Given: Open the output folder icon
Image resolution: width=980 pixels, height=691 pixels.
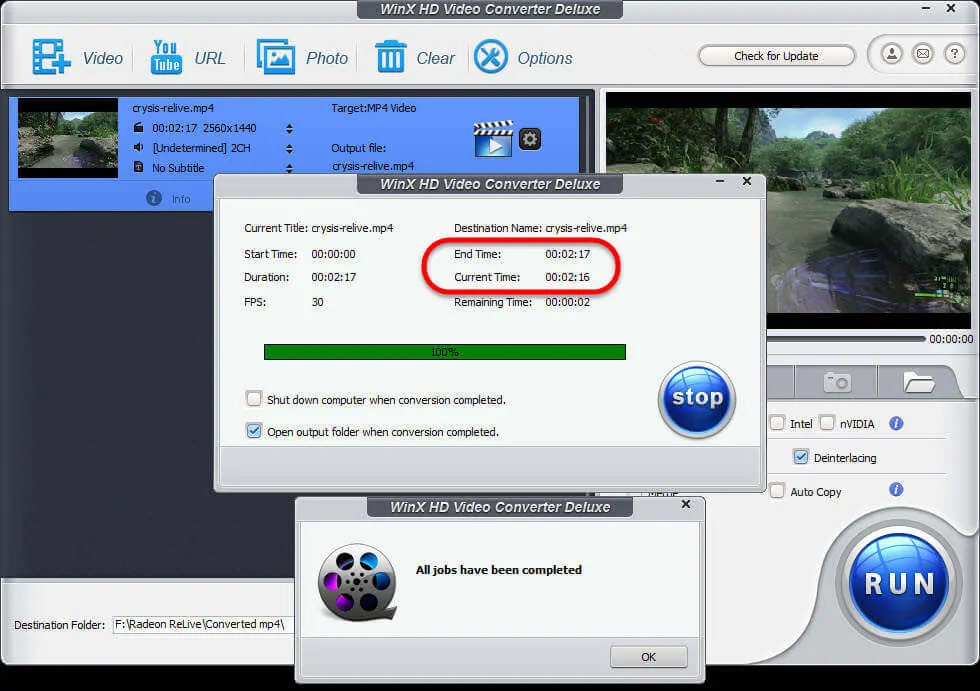Looking at the screenshot, I should tap(919, 382).
